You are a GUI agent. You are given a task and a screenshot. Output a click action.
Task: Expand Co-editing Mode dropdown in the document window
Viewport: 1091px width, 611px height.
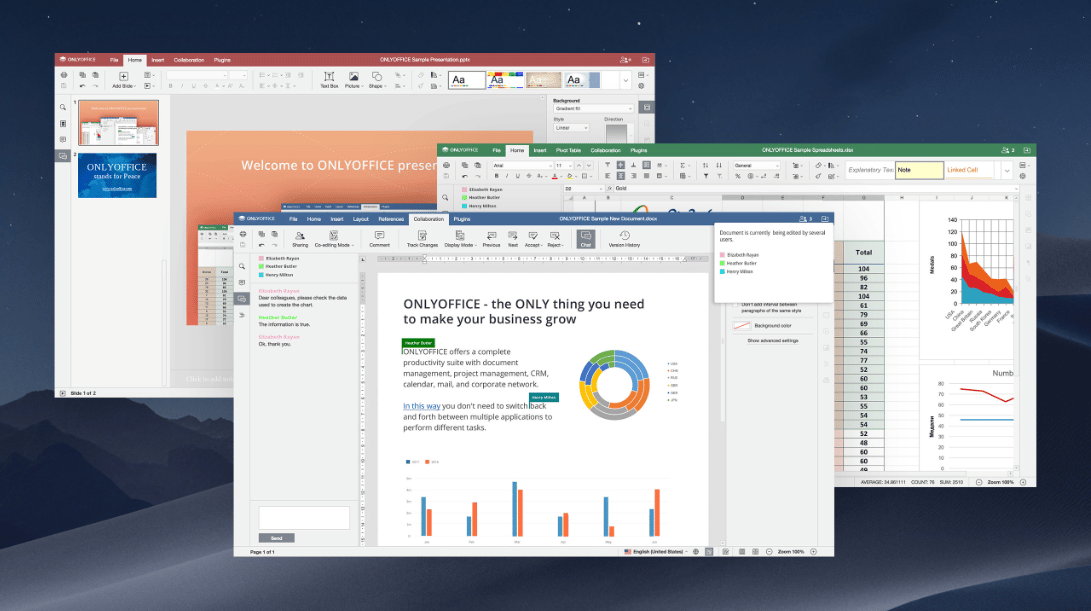coord(334,239)
